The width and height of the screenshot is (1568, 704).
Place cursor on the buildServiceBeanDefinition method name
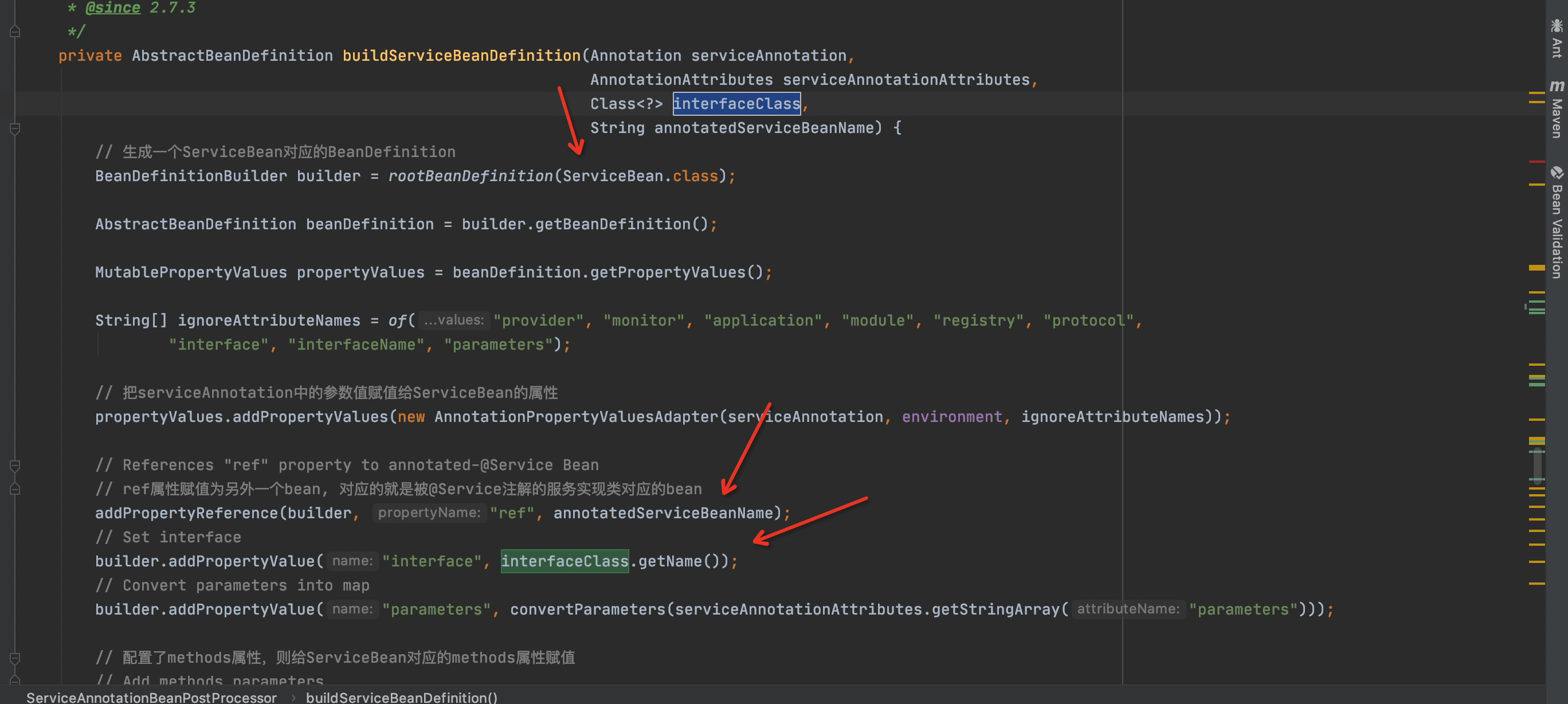pos(461,56)
